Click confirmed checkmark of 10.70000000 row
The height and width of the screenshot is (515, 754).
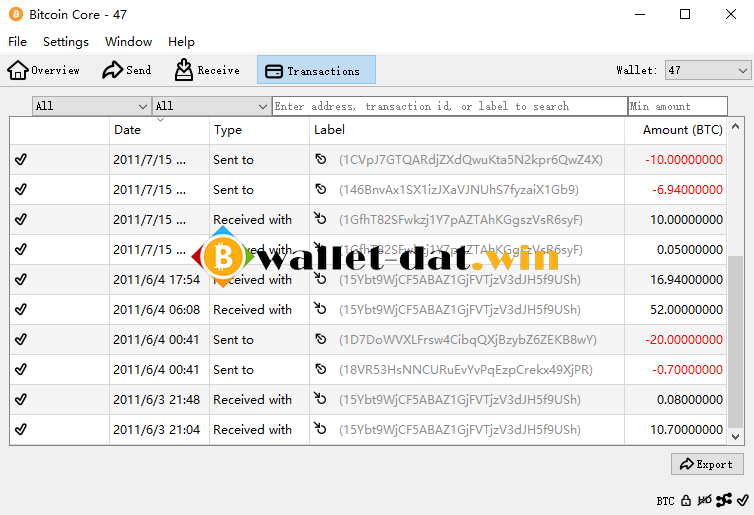(21, 429)
